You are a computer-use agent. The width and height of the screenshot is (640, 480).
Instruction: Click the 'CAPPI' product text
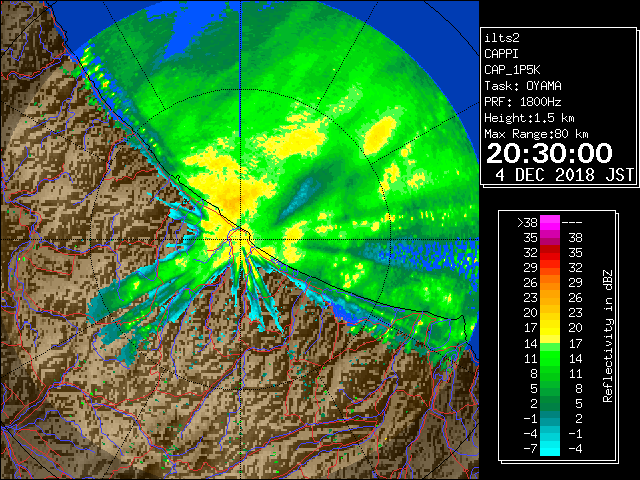(x=501, y=54)
